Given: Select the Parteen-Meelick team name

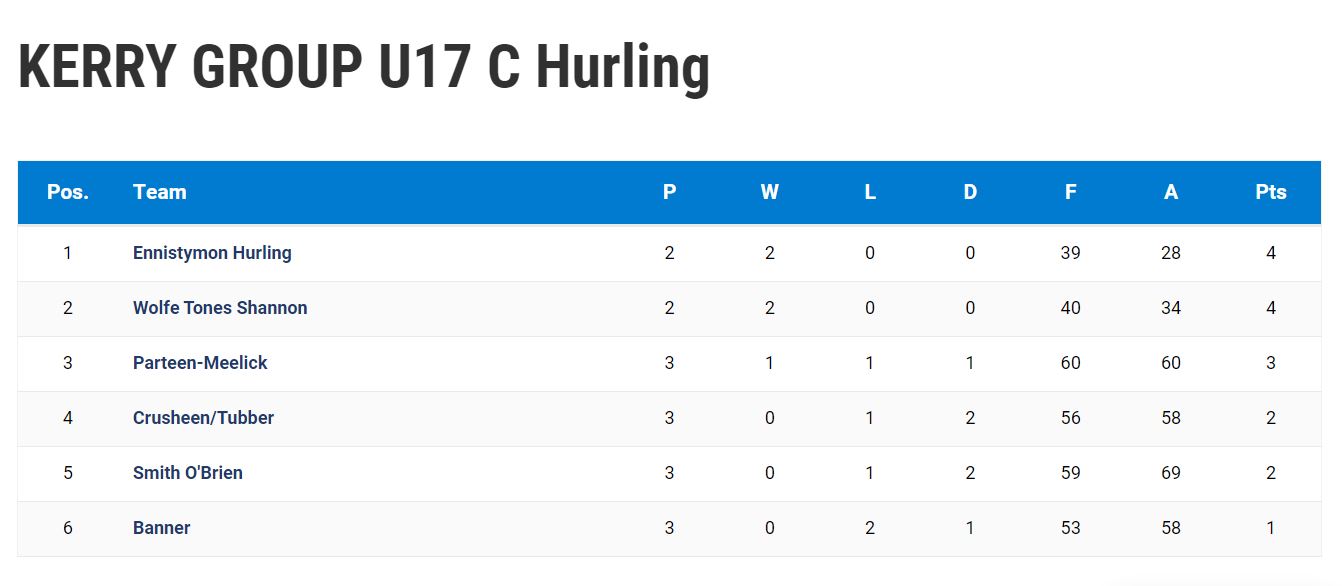Looking at the screenshot, I should click(x=200, y=363).
